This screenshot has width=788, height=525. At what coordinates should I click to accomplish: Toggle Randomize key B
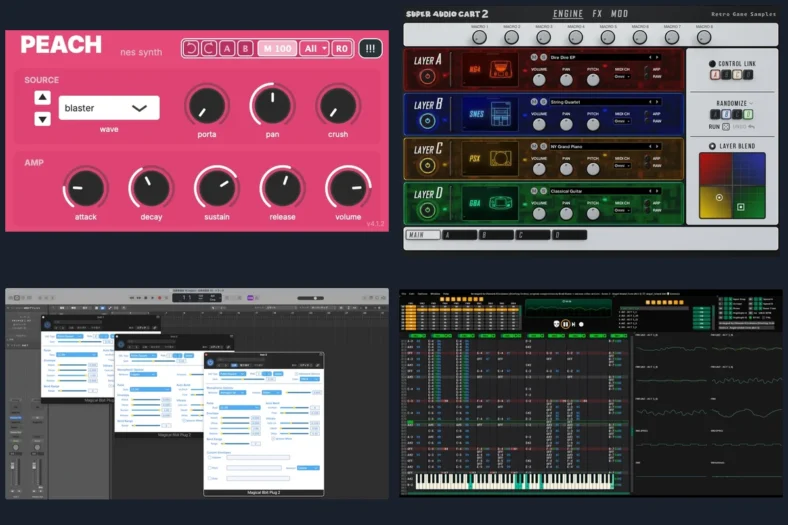click(726, 115)
